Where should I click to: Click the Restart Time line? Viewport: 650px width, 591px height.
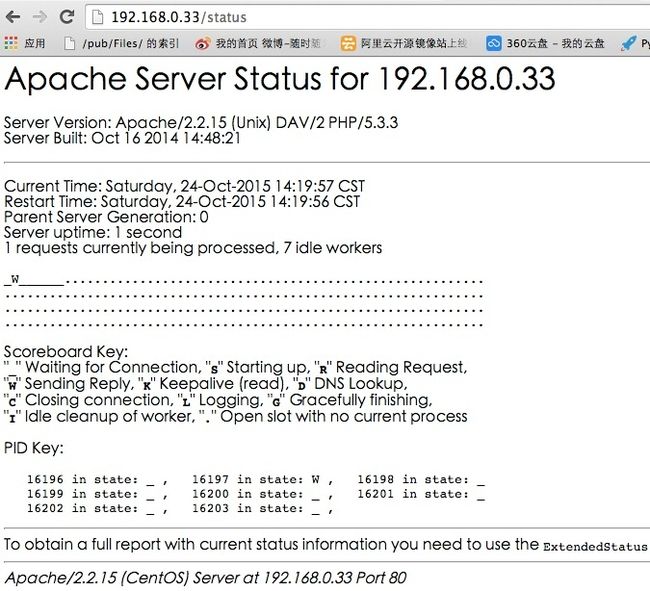point(182,201)
